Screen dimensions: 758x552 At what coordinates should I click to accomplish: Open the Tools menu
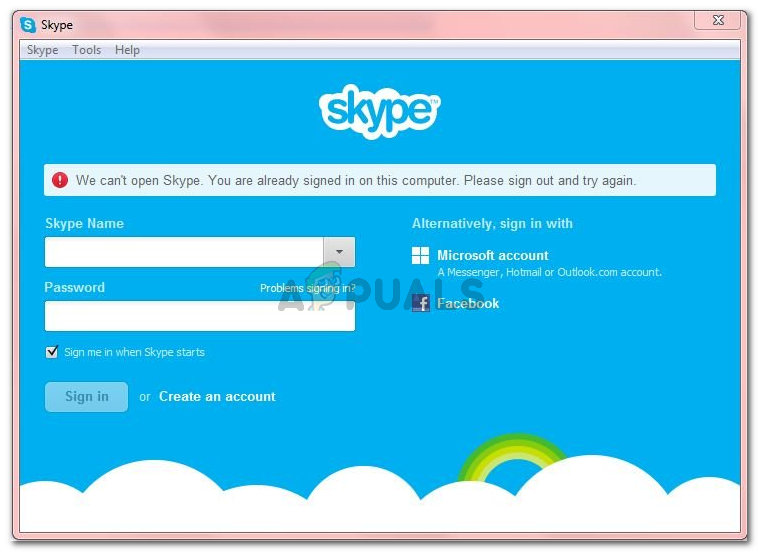tap(87, 50)
